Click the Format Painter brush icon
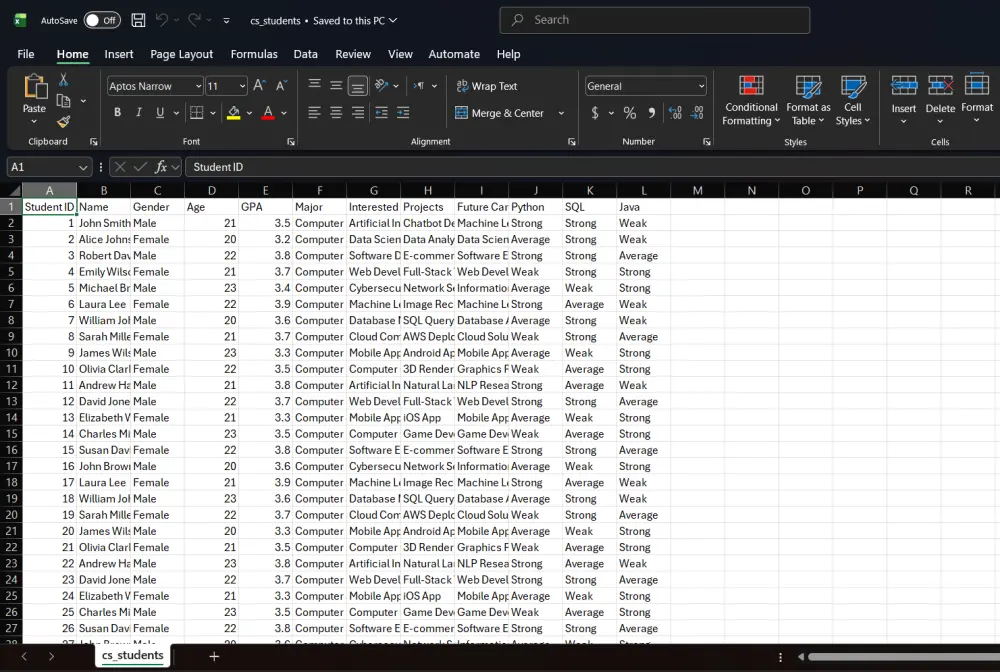Viewport: 1000px width, 672px height. coord(63,121)
